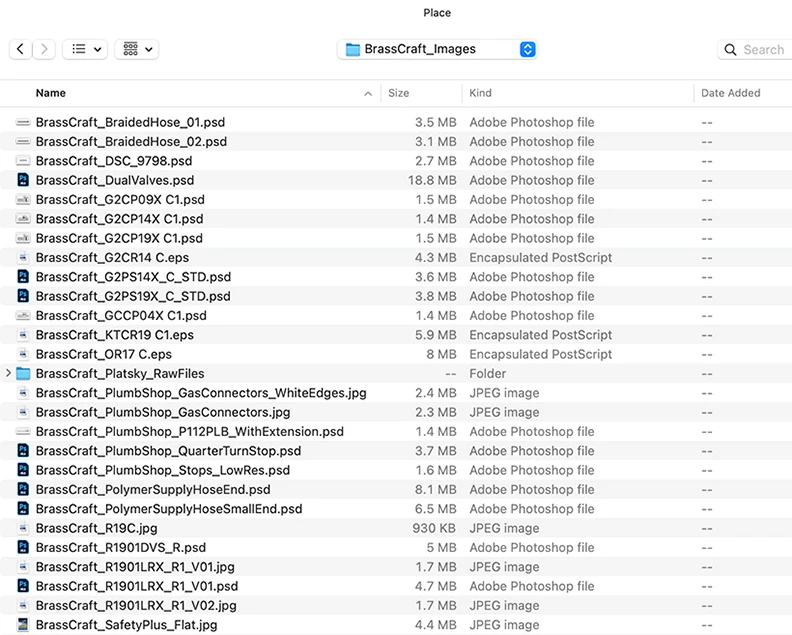This screenshot has height=635, width=792.
Task: Sort by the Name column header
Action: click(x=51, y=93)
